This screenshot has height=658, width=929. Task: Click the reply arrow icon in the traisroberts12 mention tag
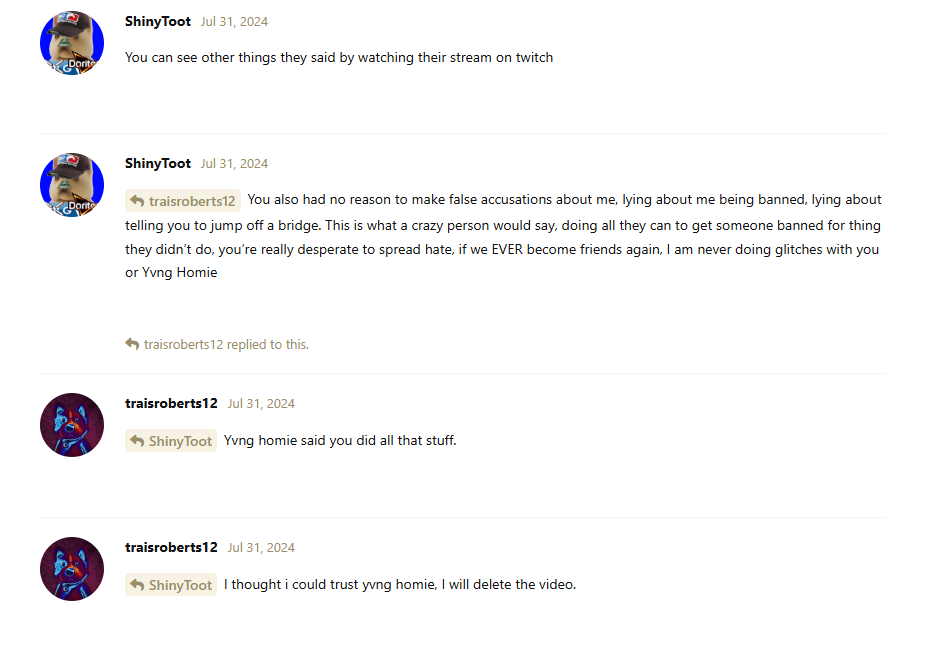(x=138, y=201)
